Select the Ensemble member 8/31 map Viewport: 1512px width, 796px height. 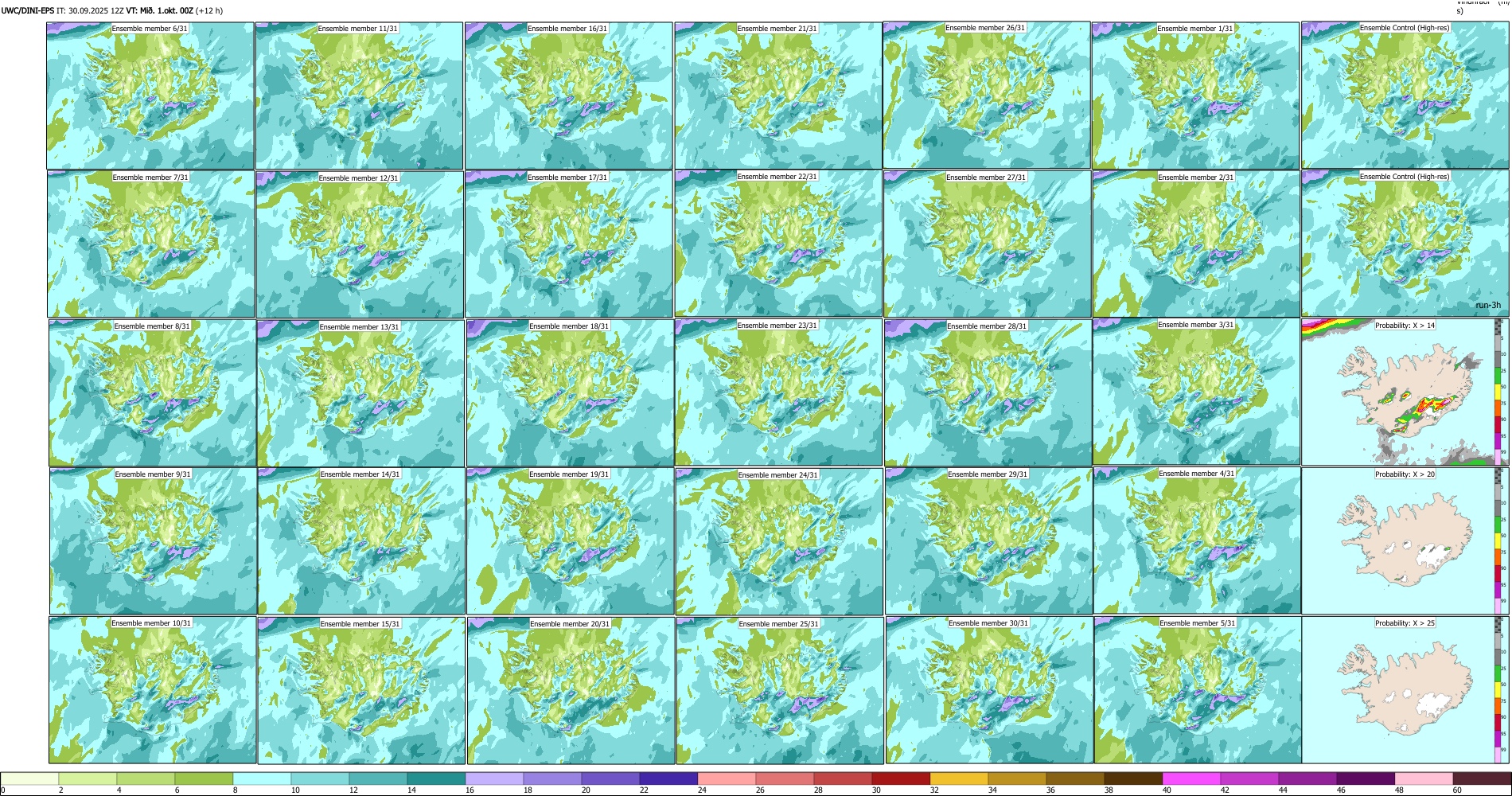click(x=152, y=393)
